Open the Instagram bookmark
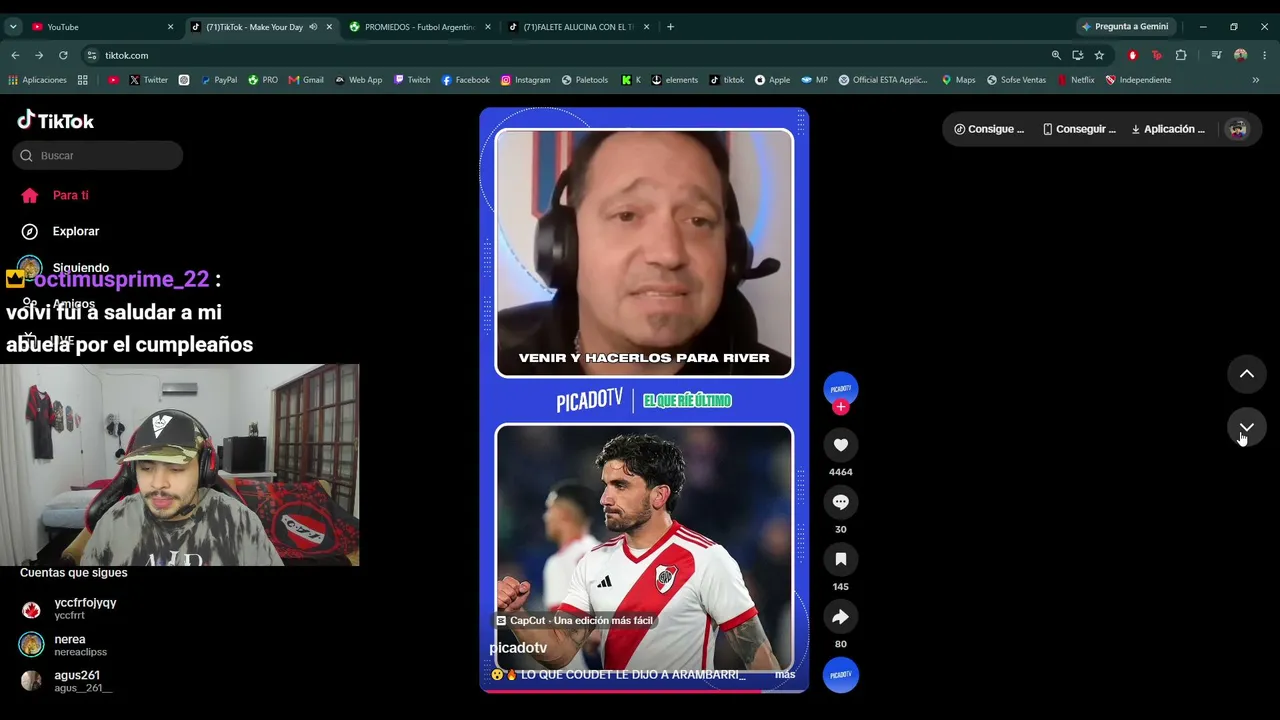The image size is (1280, 720). (526, 80)
